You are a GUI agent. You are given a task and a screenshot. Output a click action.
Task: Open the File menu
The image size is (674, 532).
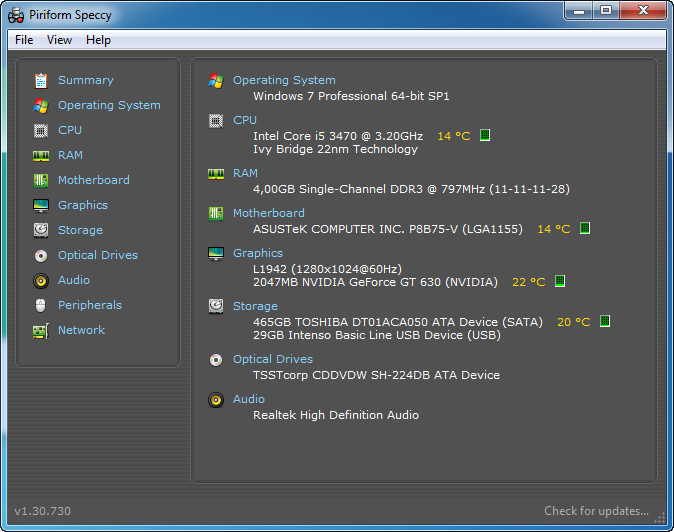click(x=24, y=40)
